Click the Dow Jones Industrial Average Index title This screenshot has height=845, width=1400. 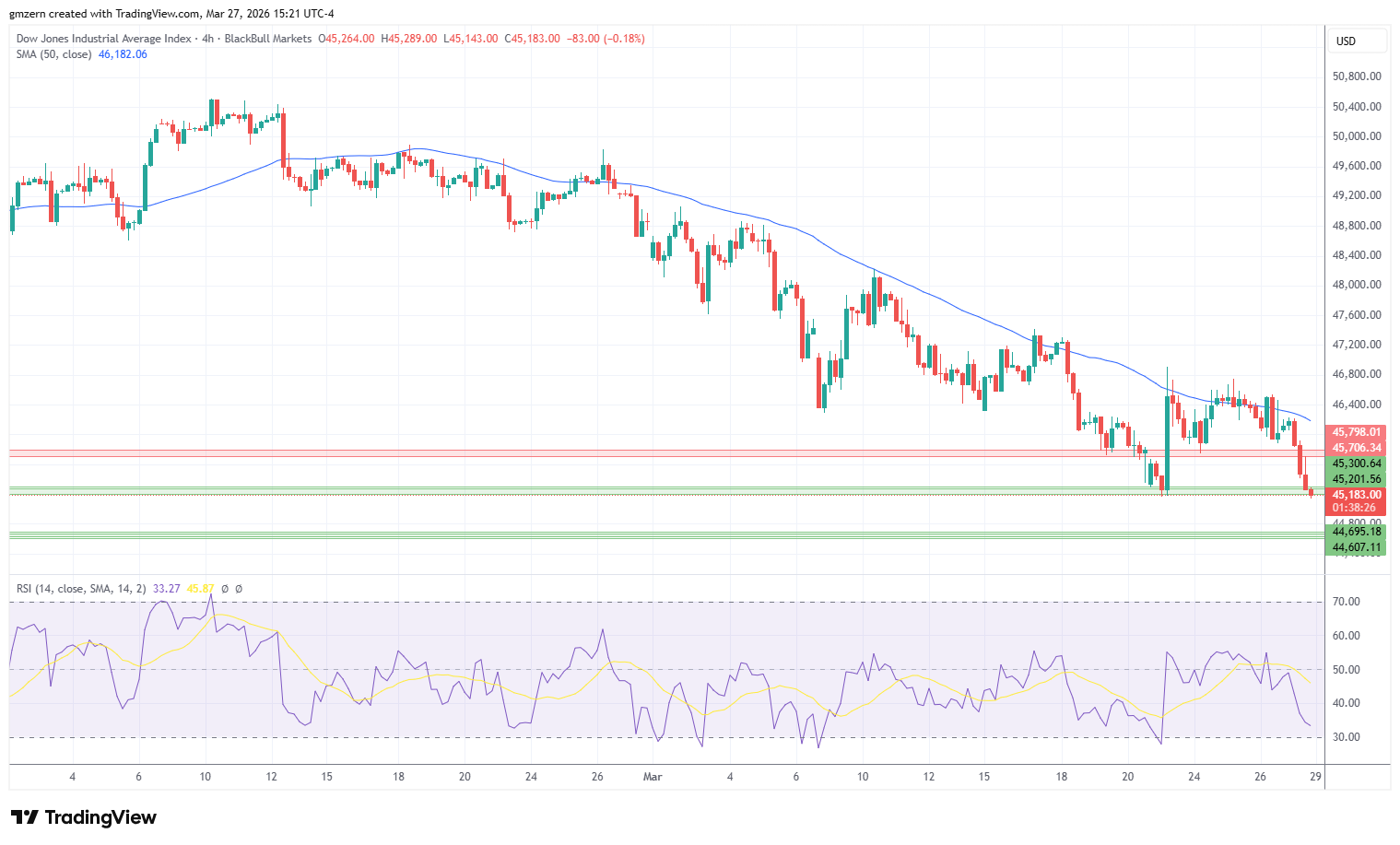pyautogui.click(x=104, y=39)
